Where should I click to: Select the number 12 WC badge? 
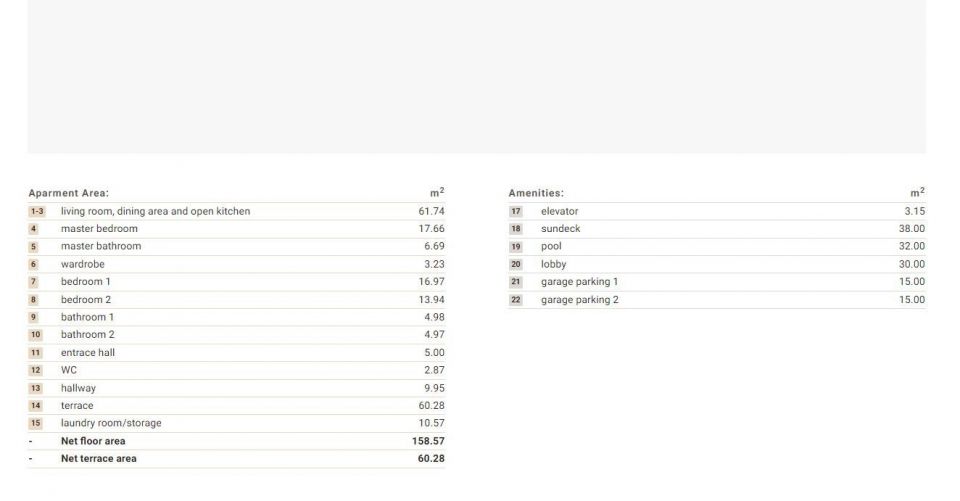[x=35, y=370]
